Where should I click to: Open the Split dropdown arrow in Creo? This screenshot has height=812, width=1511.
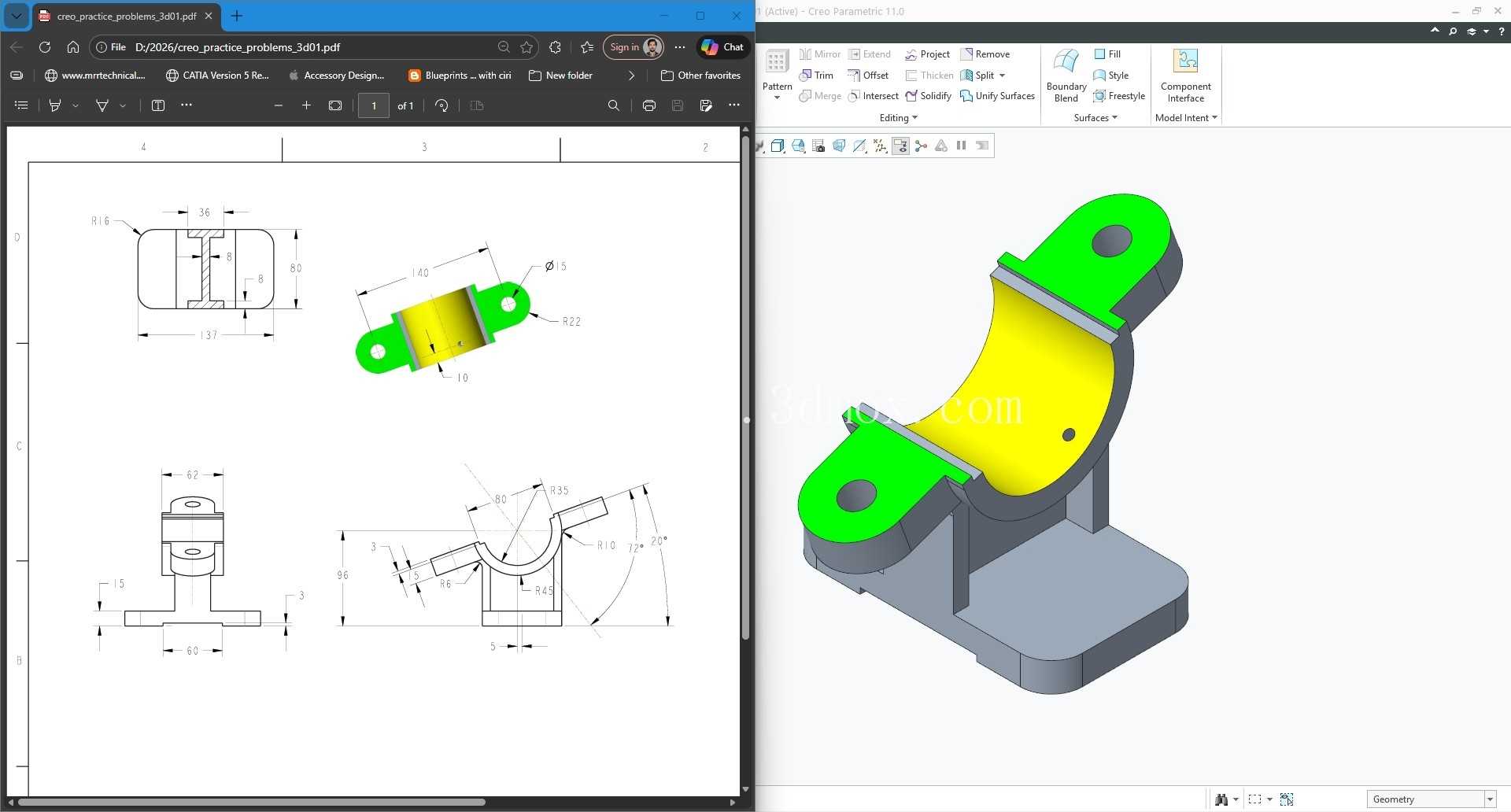pyautogui.click(x=1002, y=76)
